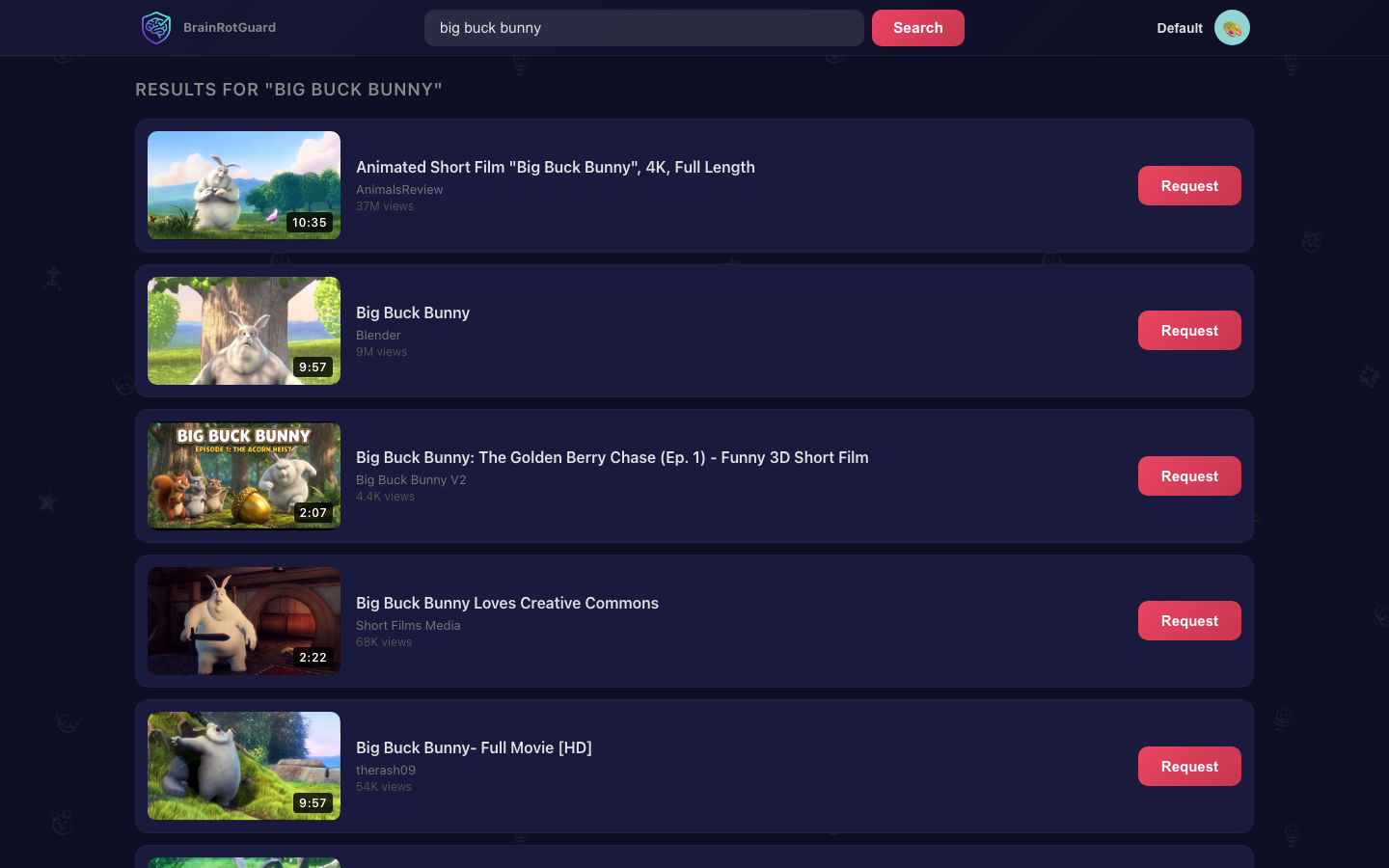The image size is (1389, 868).
Task: Request Big Buck Bunny Loves Creative Commons video
Action: pyautogui.click(x=1189, y=621)
